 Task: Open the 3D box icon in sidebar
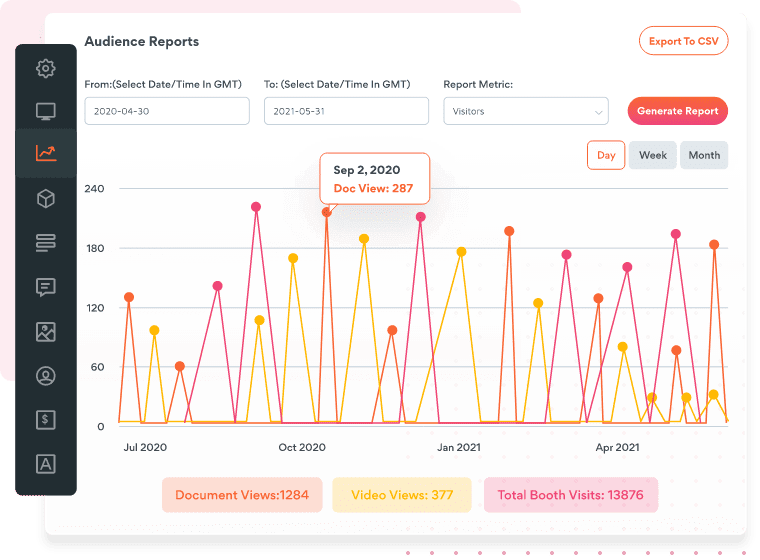[x=45, y=199]
